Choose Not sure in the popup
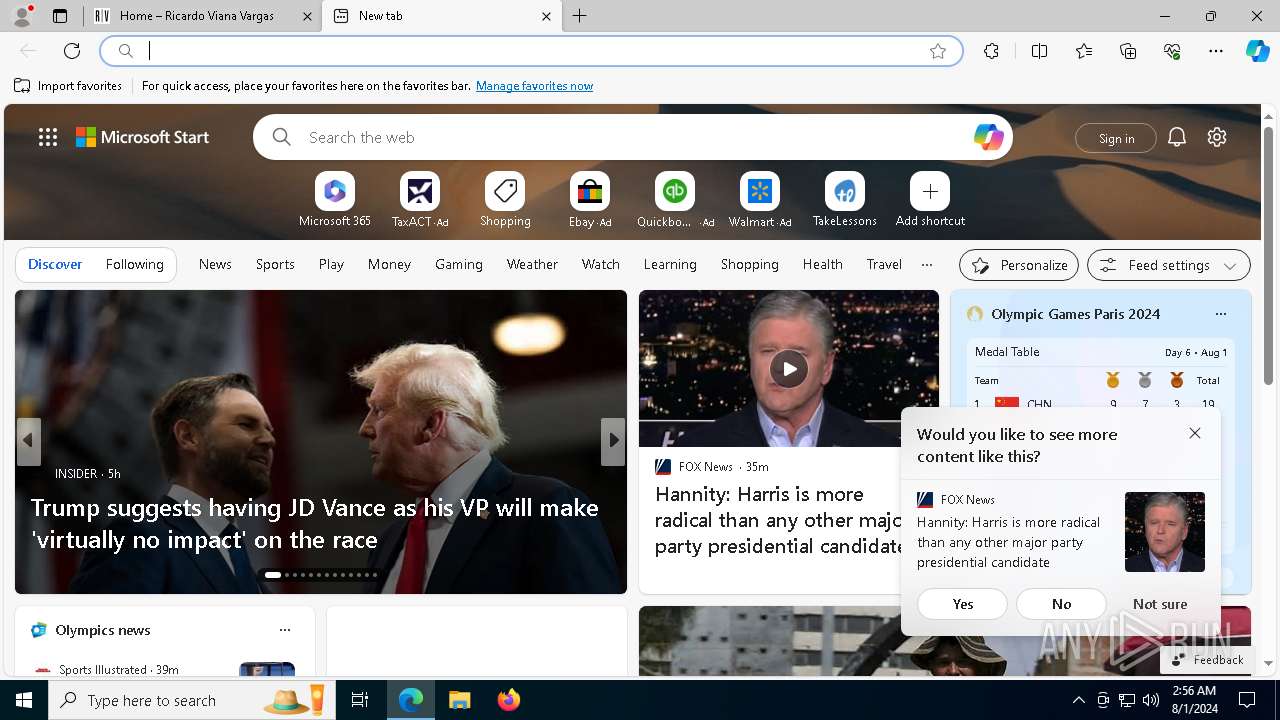Screen dimensions: 1280x720 (x=1160, y=604)
